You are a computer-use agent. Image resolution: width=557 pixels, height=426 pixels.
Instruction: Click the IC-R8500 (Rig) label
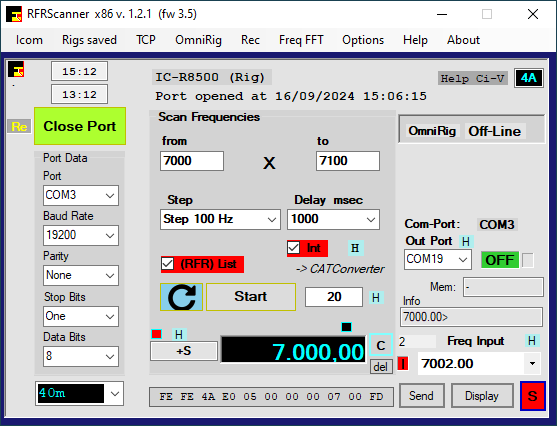[211, 77]
